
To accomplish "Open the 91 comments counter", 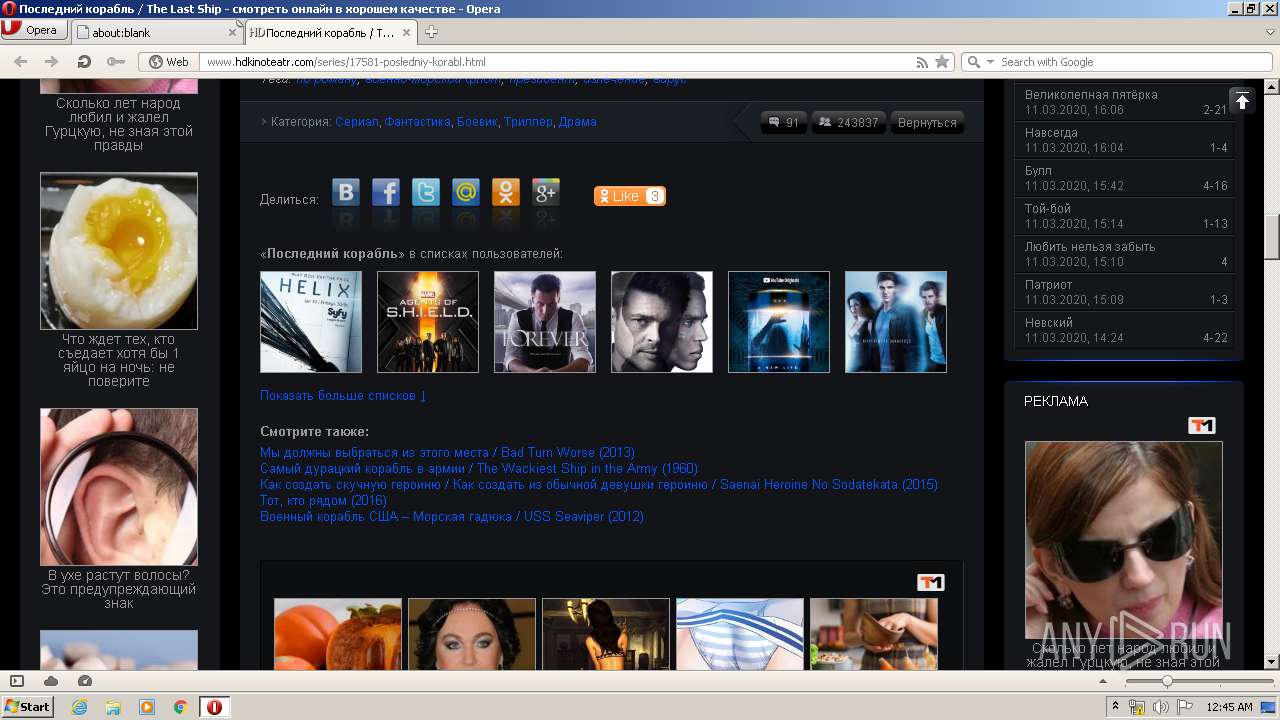I will [784, 122].
